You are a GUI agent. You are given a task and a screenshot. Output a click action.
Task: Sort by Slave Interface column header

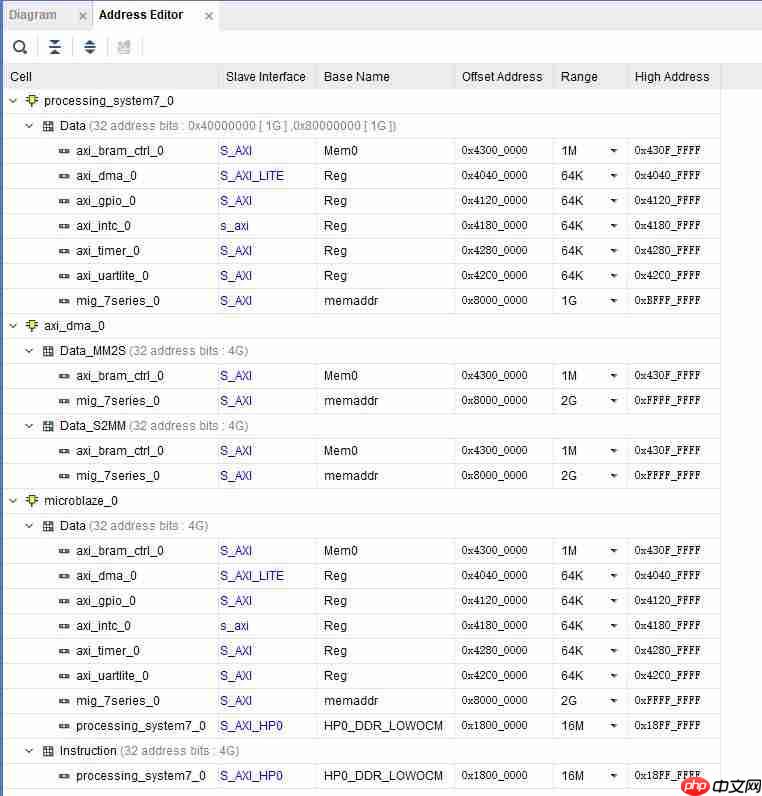(266, 77)
